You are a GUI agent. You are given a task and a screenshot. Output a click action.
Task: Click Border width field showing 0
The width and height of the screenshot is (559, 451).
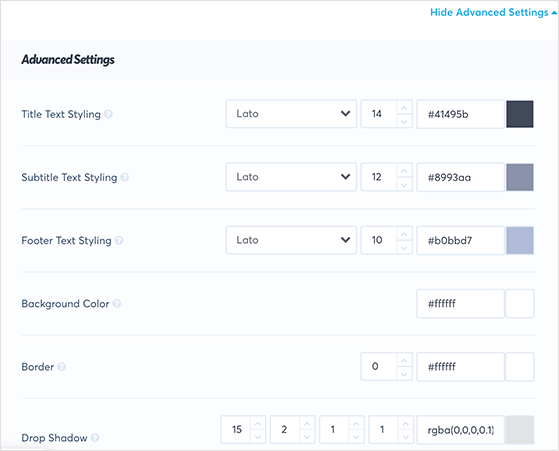[x=379, y=367]
